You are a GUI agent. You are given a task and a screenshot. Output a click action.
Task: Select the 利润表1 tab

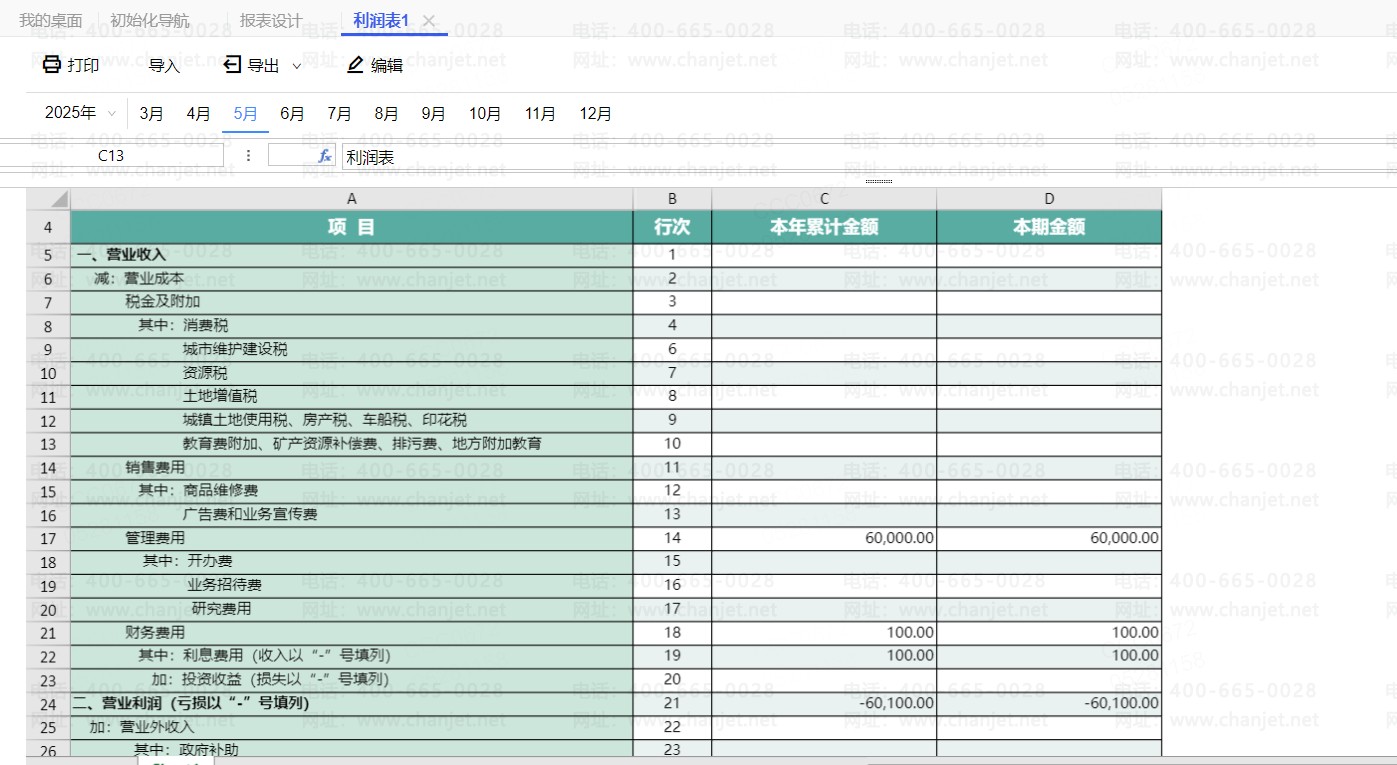point(382,21)
